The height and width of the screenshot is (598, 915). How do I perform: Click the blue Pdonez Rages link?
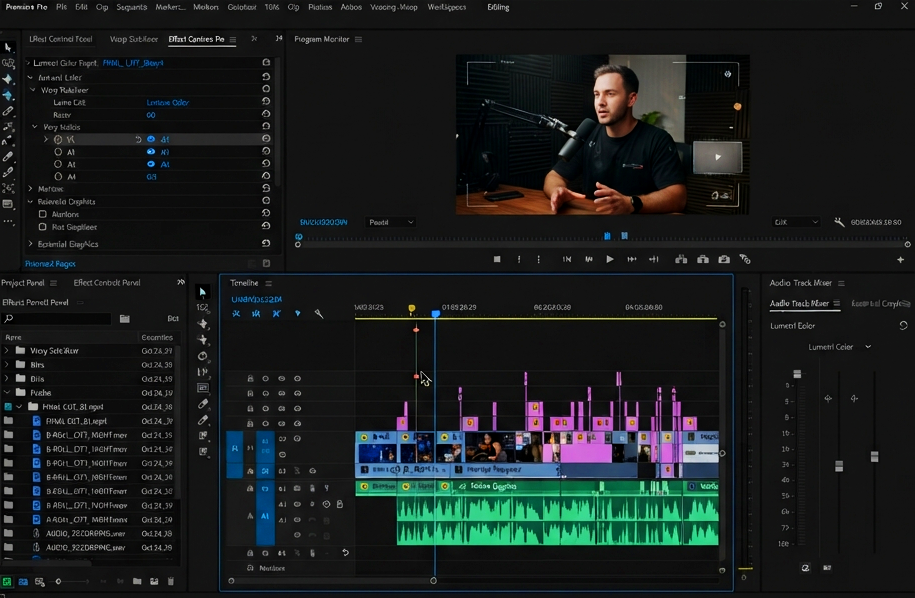point(50,264)
